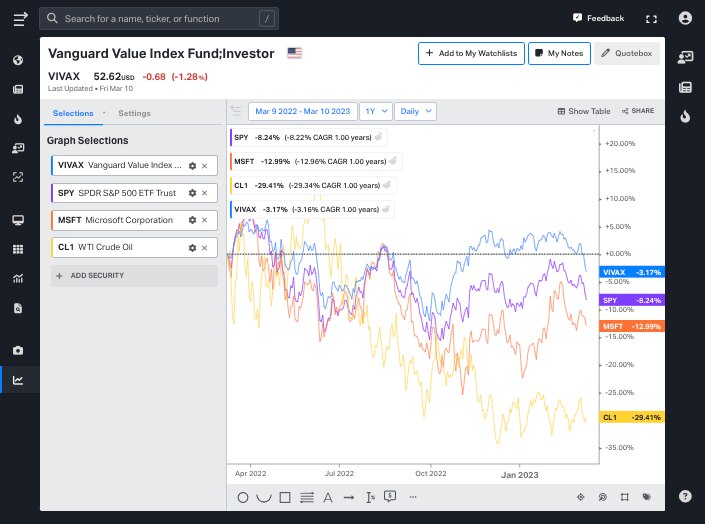Viewport: 705px width, 524px height.
Task: Switch to the Selections tab
Action: coord(73,114)
